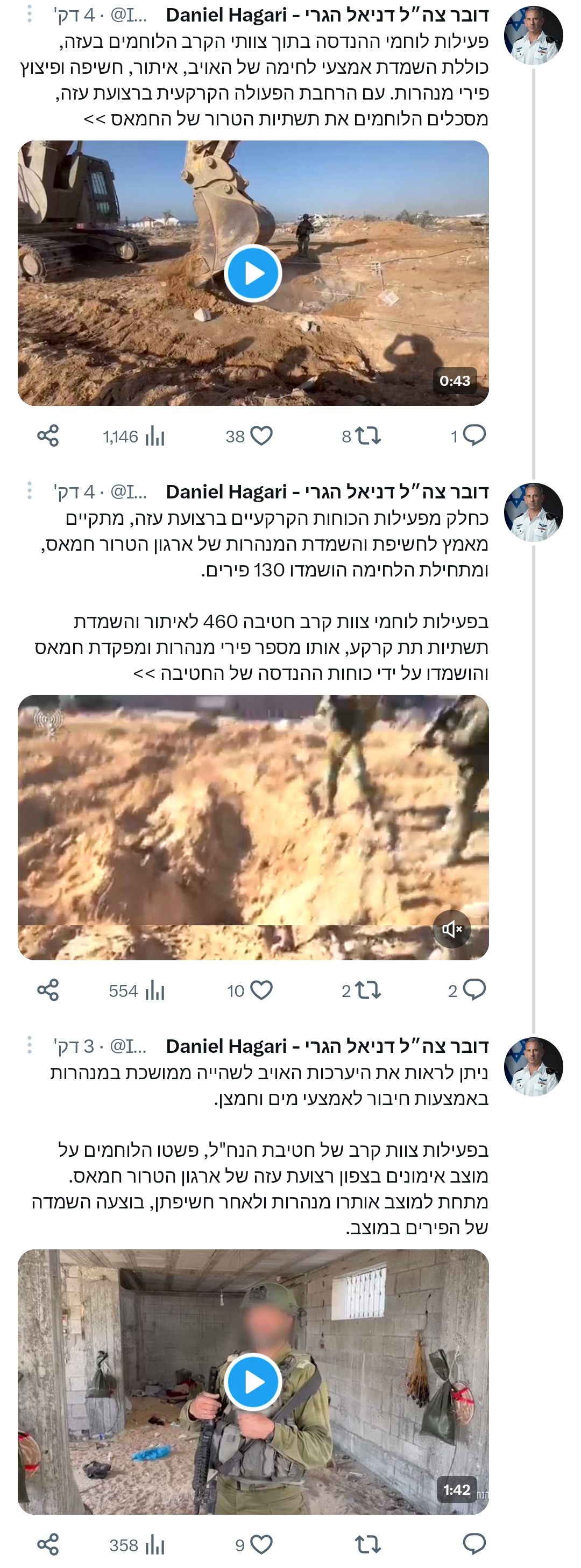Open Daniel Hagari profile avatar on second post
581x1568 pixels.
pyautogui.click(x=534, y=512)
